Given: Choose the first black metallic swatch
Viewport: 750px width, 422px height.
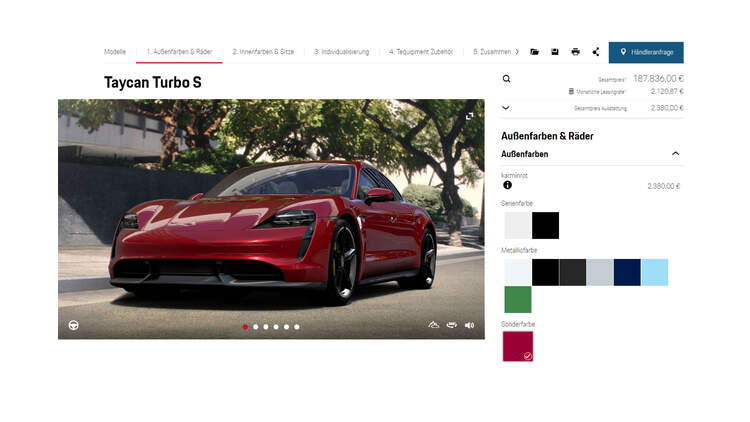Looking at the screenshot, I should click(545, 272).
